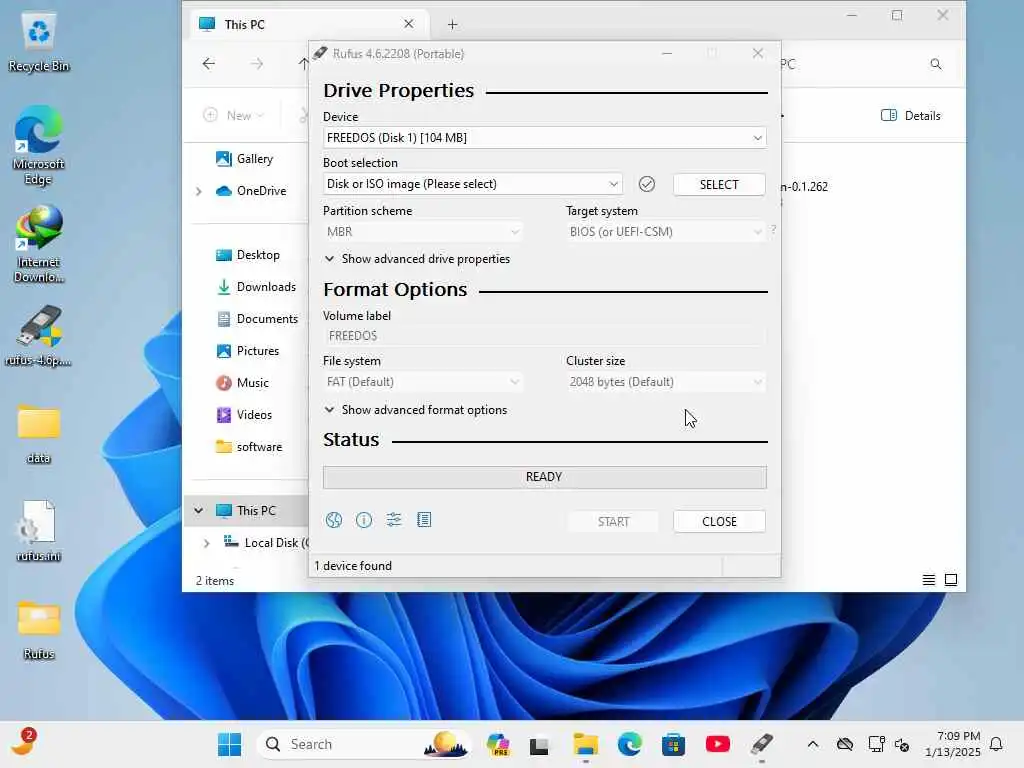Add a new Explorer tab
Viewport: 1024px width, 768px height.
coord(453,25)
